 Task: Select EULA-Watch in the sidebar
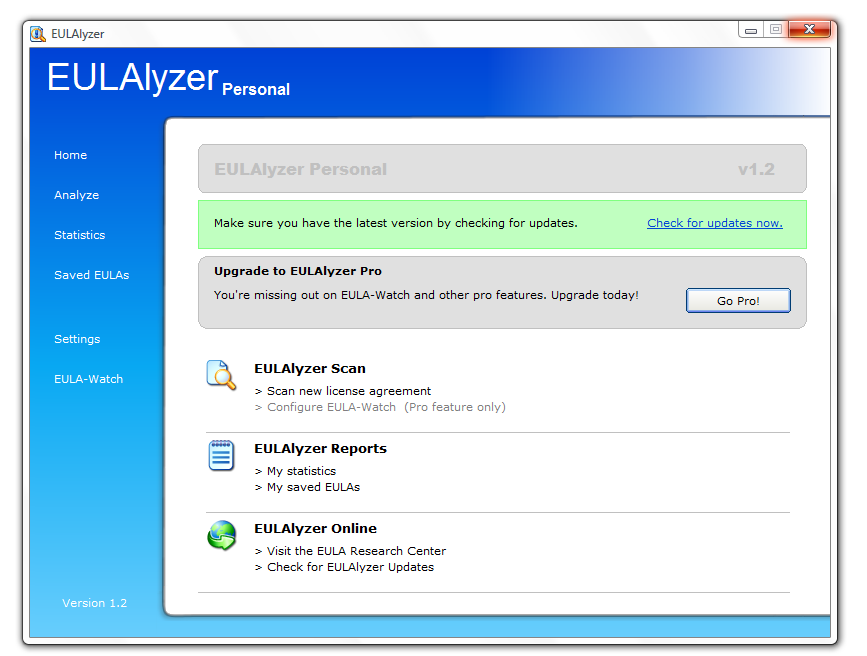tap(88, 379)
